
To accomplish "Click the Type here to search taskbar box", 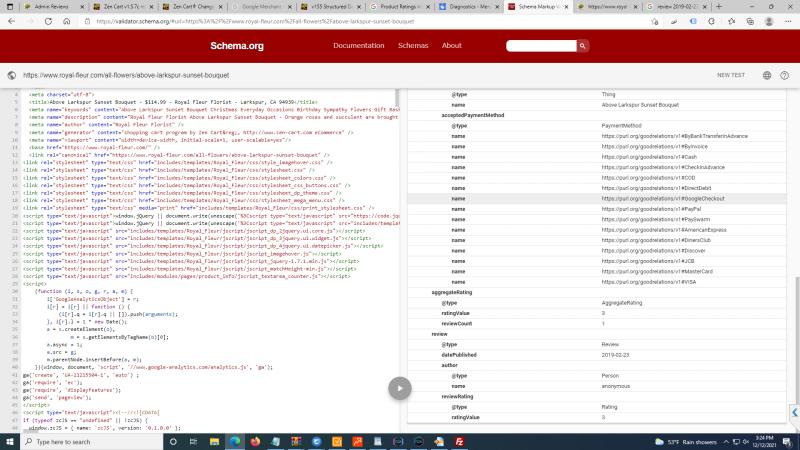I will (x=92, y=441).
